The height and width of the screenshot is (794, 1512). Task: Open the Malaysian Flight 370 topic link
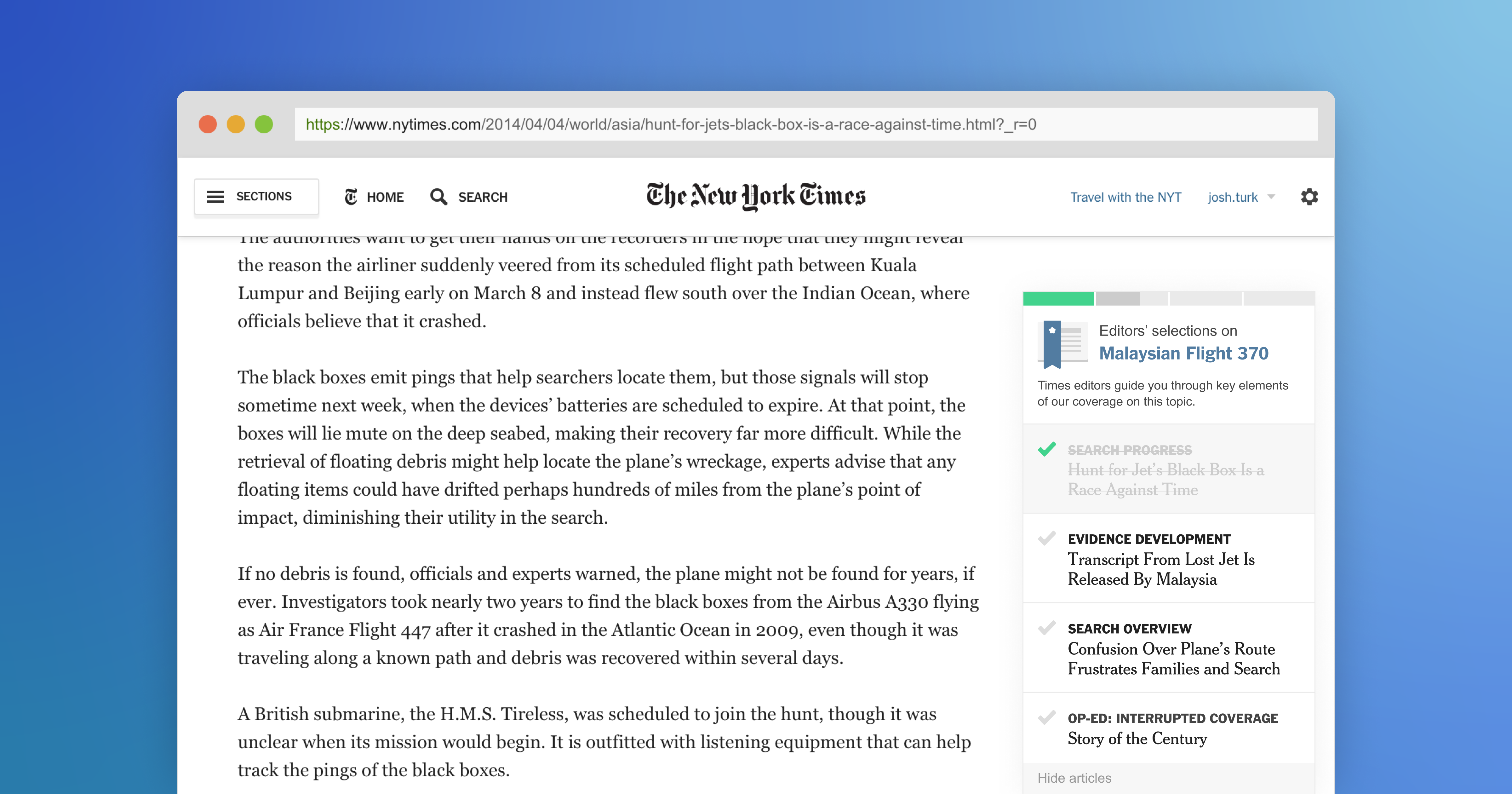coord(1183,353)
